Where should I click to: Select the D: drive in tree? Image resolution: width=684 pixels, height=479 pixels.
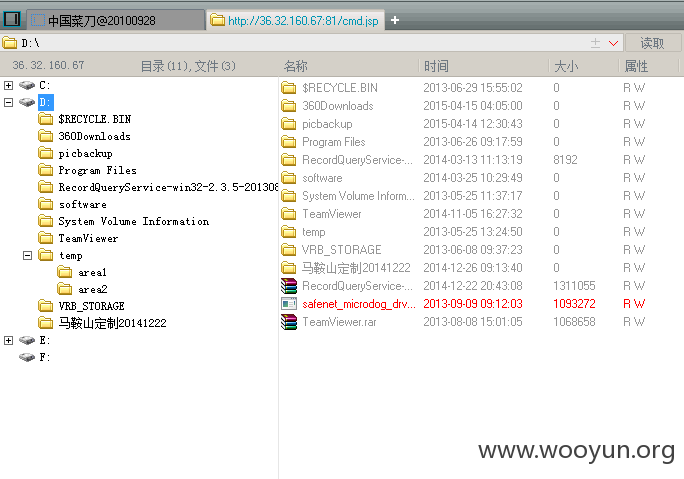(x=45, y=102)
